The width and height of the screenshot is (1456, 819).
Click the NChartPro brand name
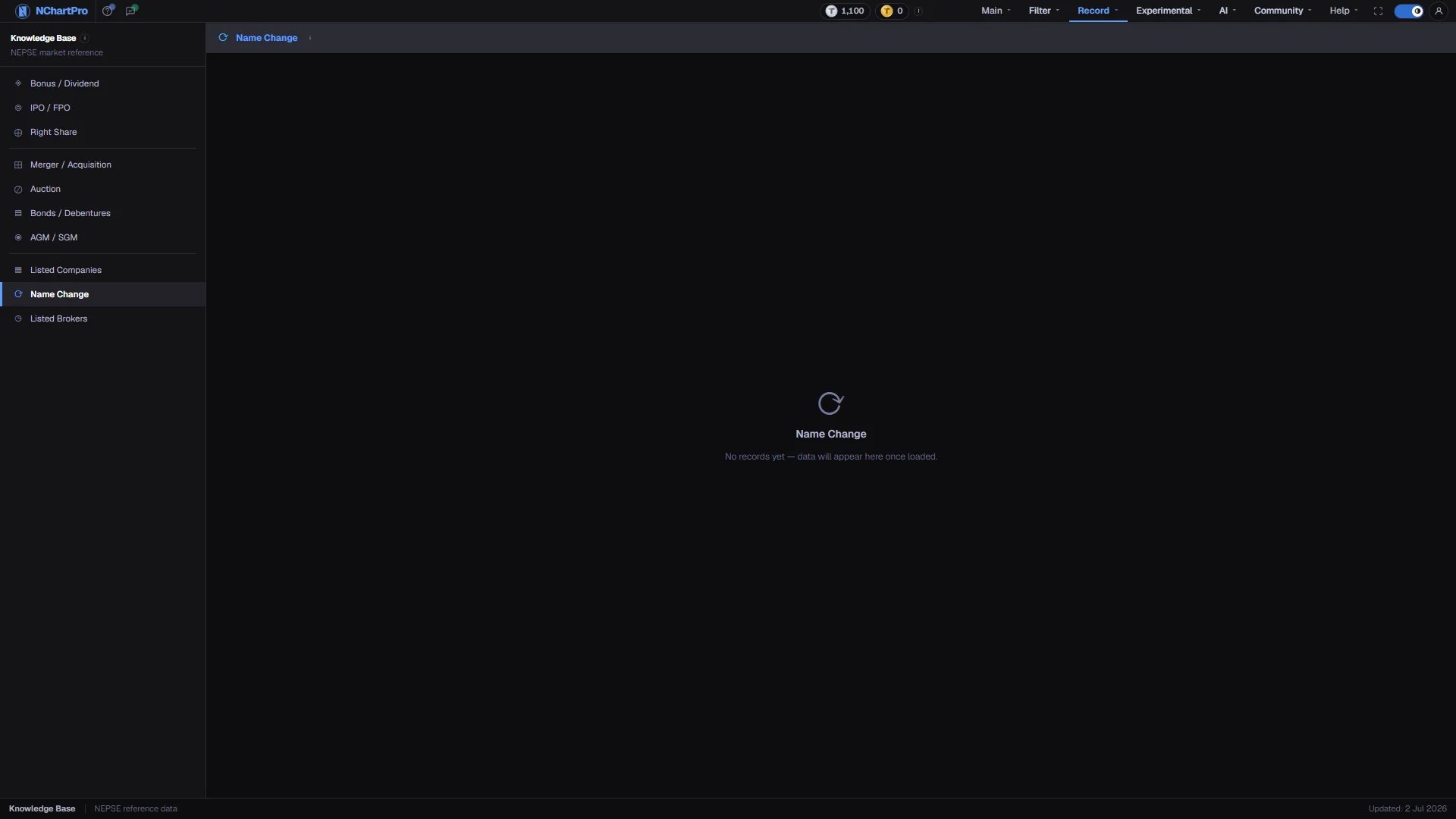coord(61,11)
